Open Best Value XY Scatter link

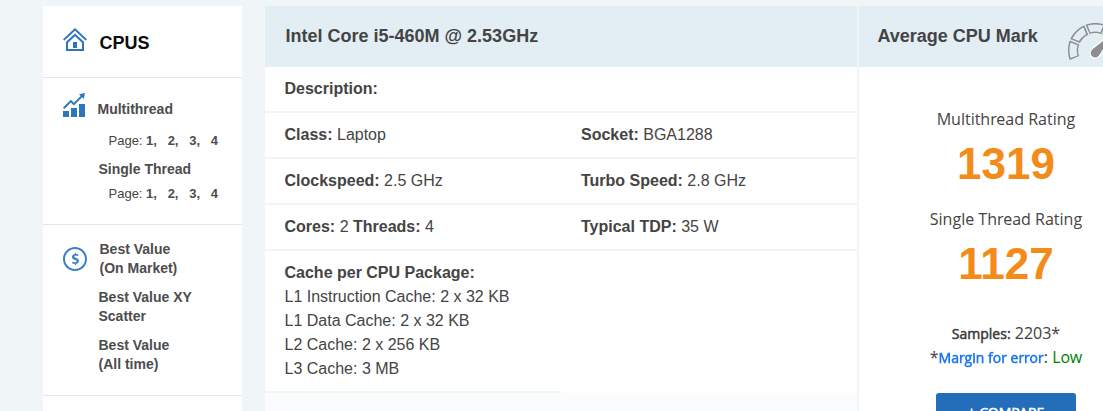pos(144,306)
